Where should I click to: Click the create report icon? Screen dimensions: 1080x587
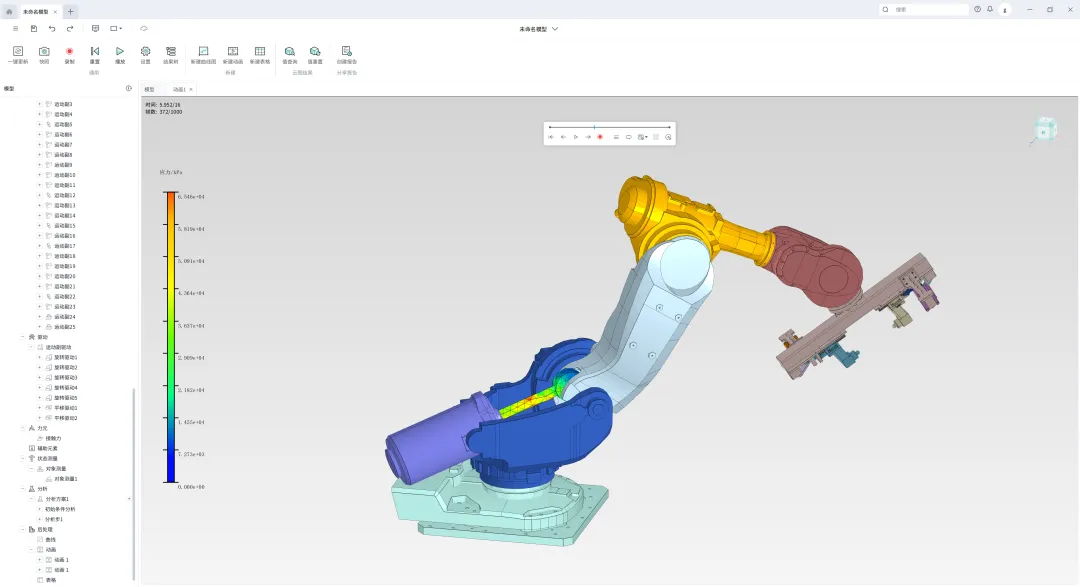pyautogui.click(x=346, y=52)
